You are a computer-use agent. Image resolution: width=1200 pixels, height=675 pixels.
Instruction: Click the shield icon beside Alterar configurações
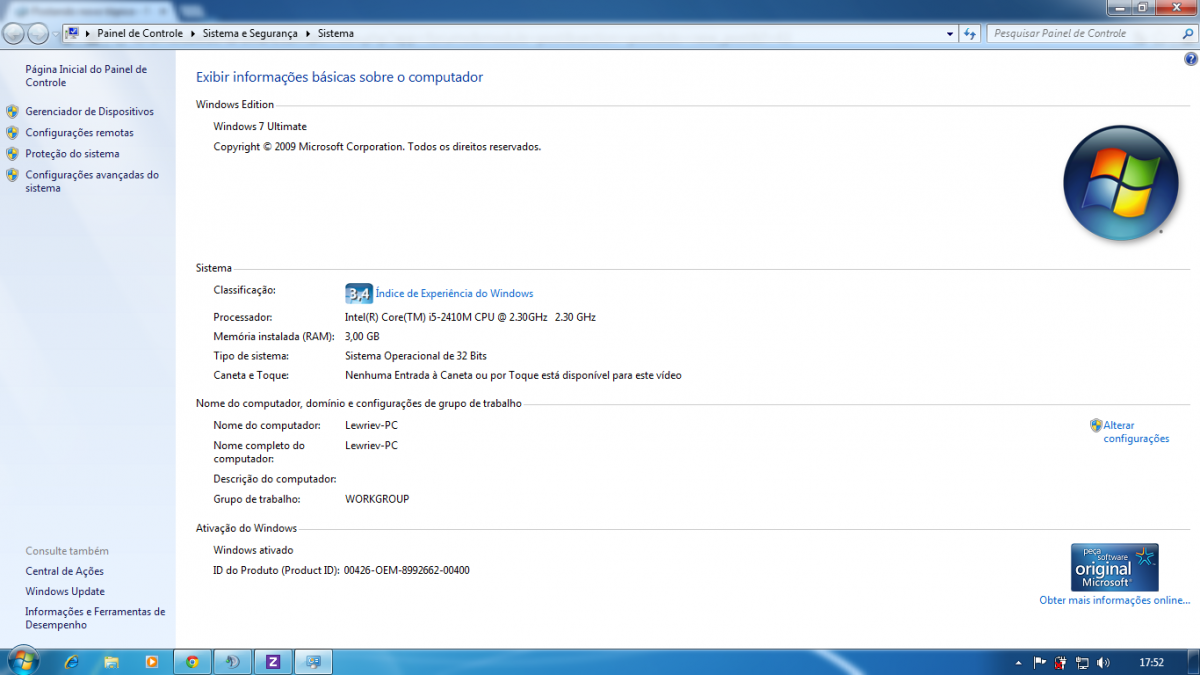tap(1096, 425)
